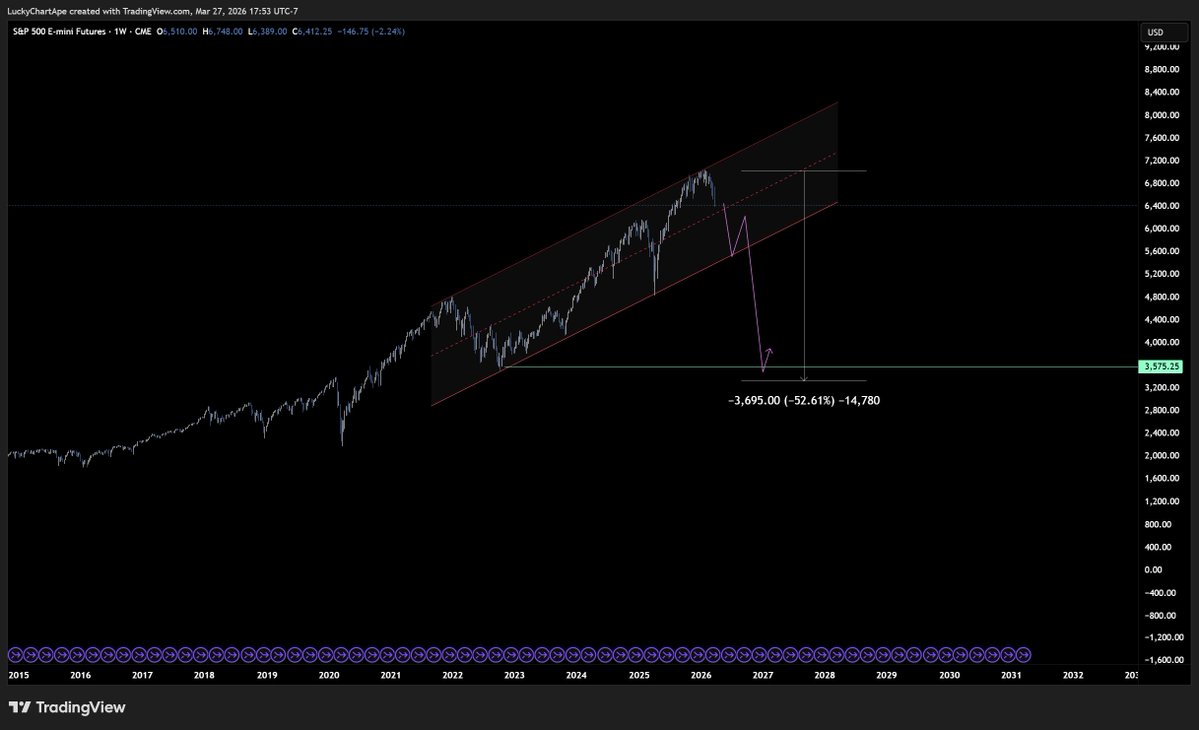1199x730 pixels.
Task: Click the 2025 label on the time axis
Action: tap(639, 675)
